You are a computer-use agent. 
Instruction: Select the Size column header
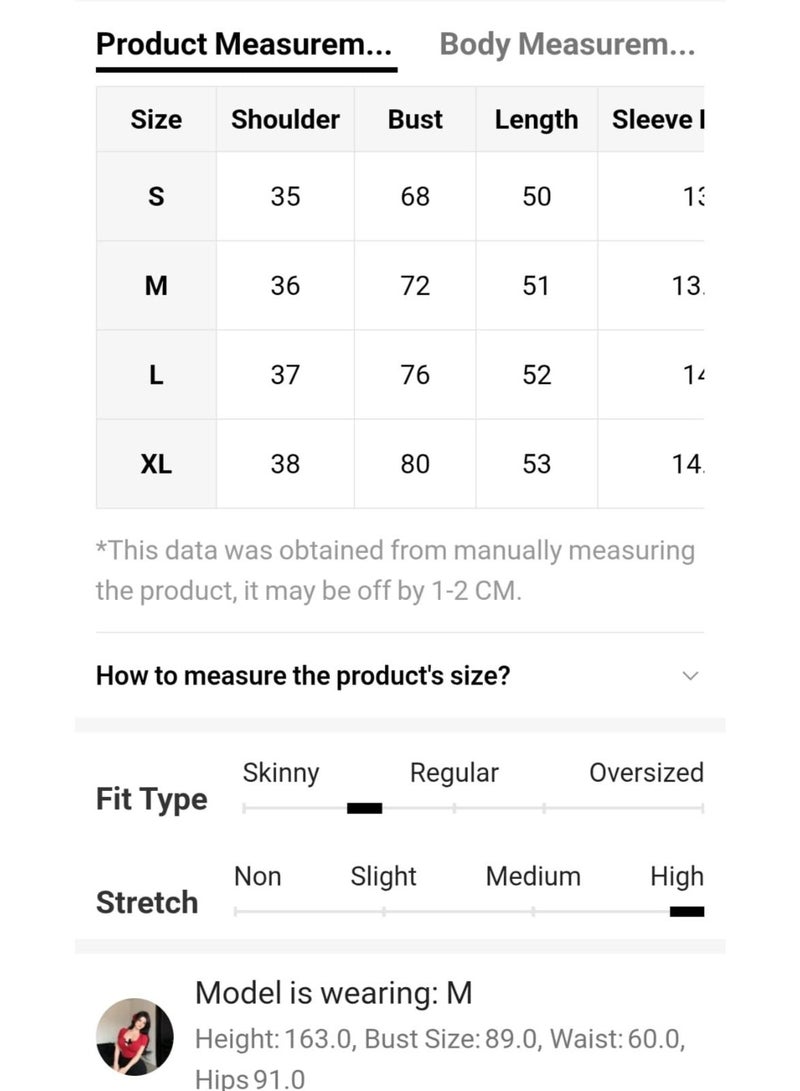[156, 120]
